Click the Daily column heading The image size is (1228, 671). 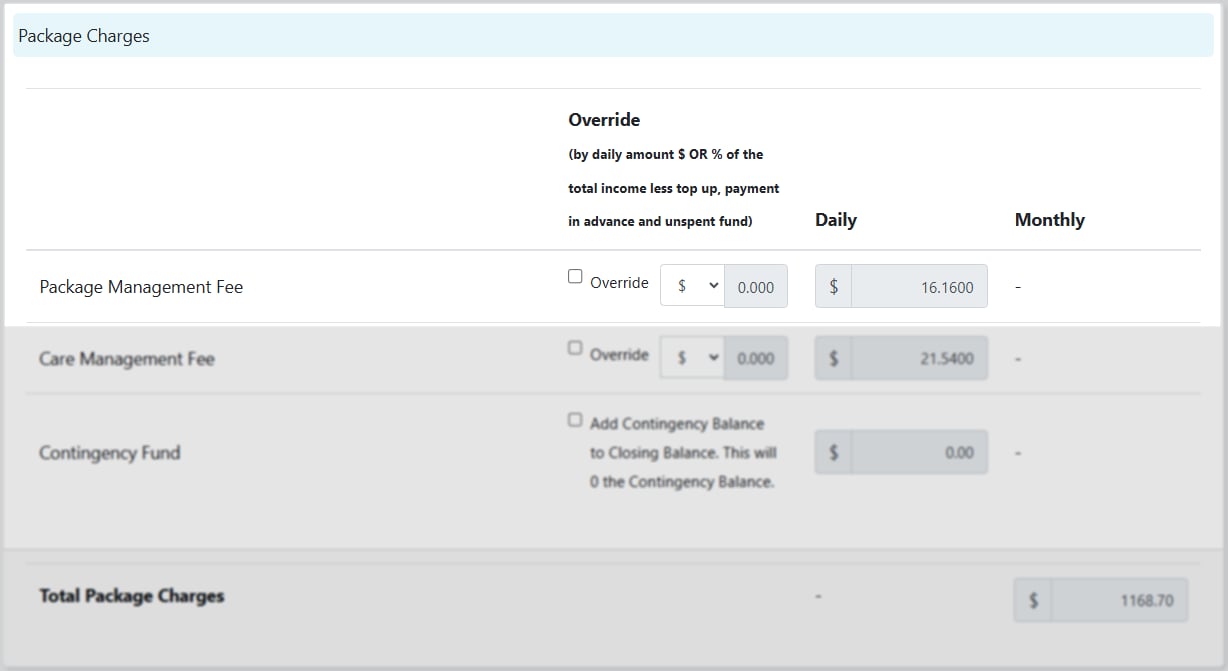(x=836, y=220)
